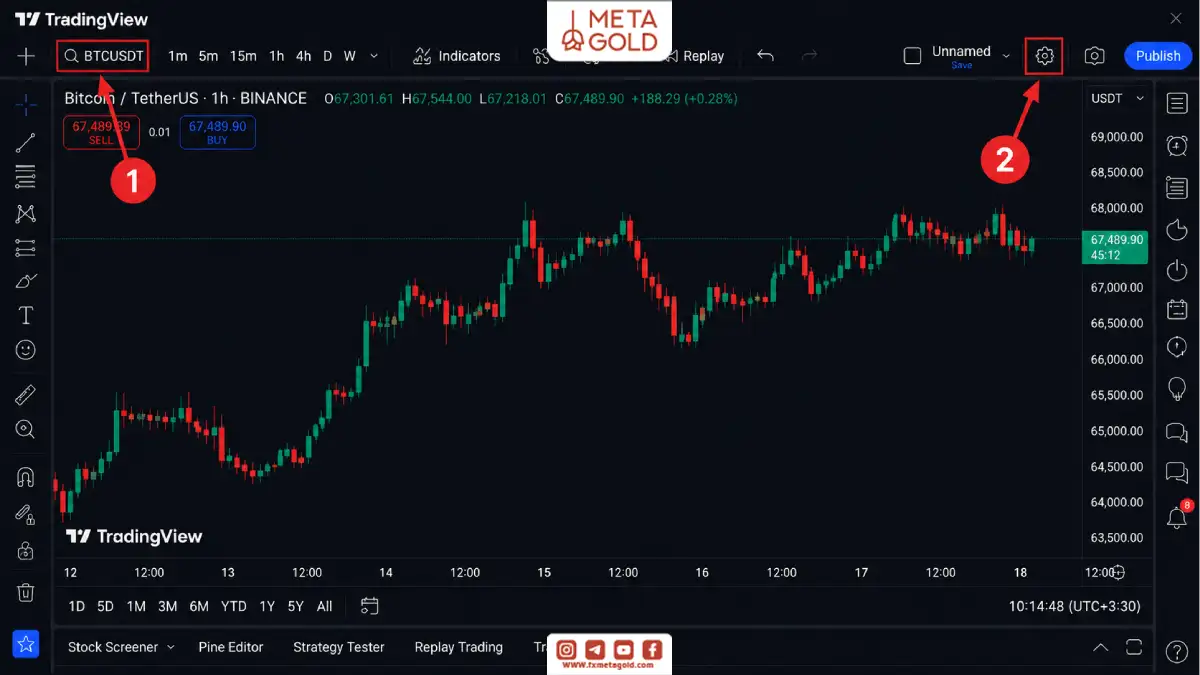
Task: Open the Stock Screener tab
Action: point(113,647)
